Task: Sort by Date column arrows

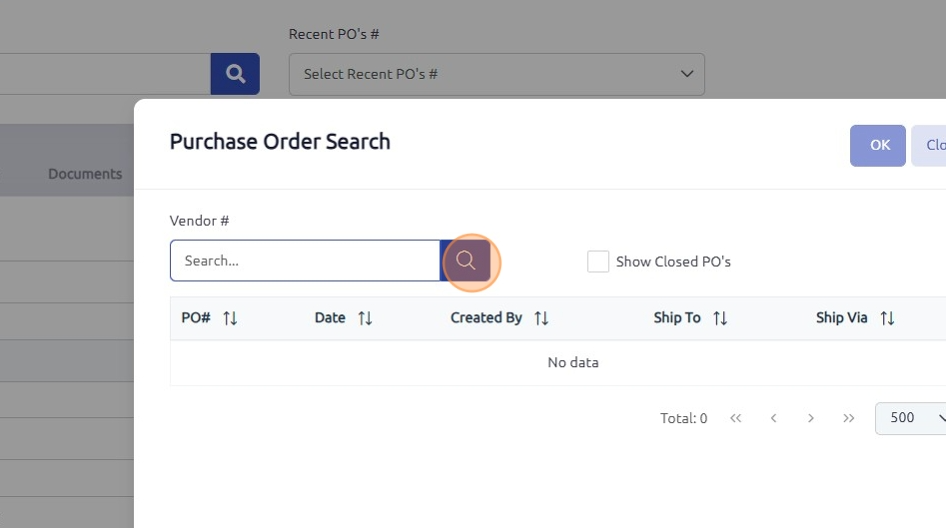Action: pos(365,318)
